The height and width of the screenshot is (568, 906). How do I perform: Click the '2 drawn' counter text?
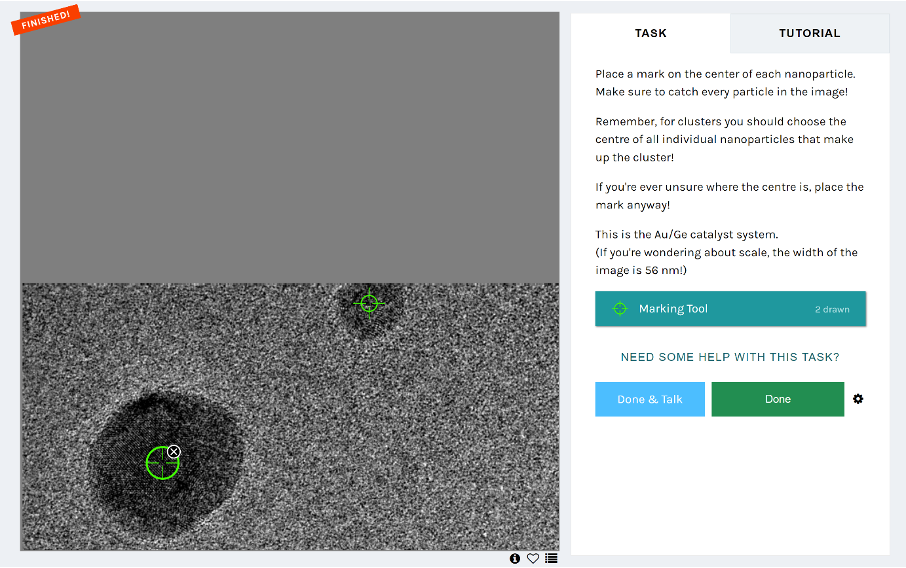[832, 310]
